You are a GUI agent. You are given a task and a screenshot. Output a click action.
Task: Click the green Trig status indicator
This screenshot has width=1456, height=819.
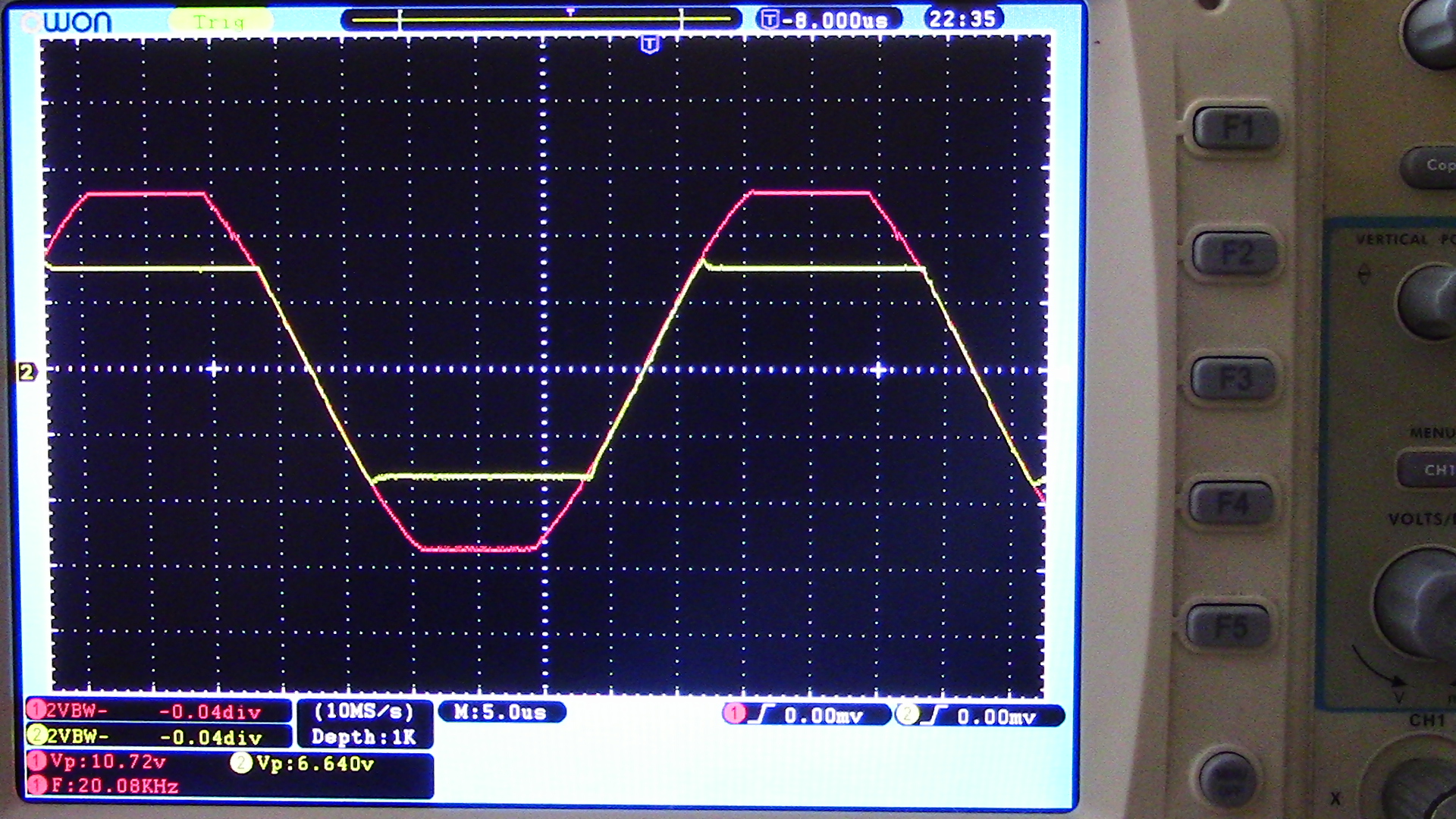coord(219,21)
